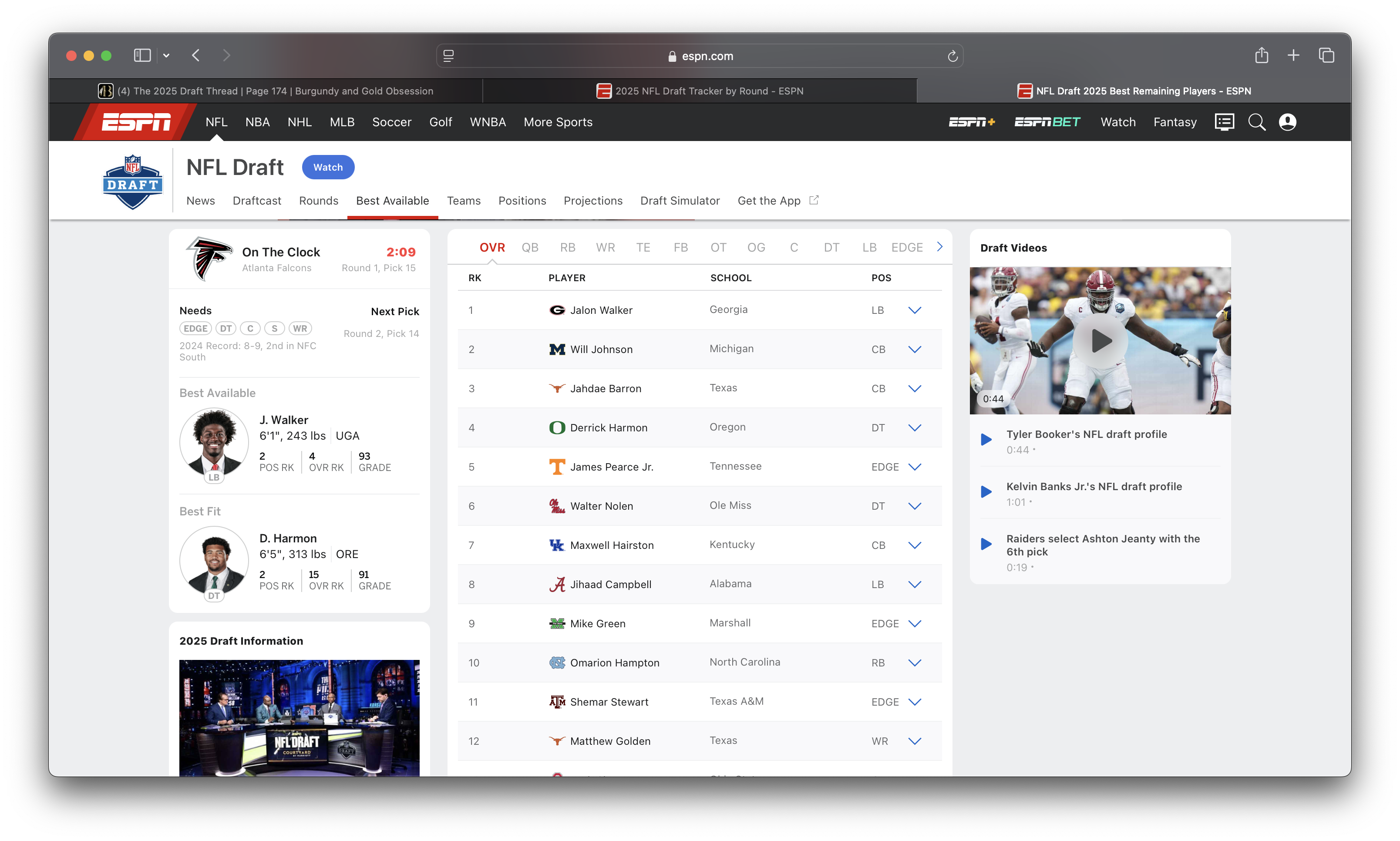Toggle the Safari sidebar button
The height and width of the screenshot is (841, 1400).
(x=142, y=55)
